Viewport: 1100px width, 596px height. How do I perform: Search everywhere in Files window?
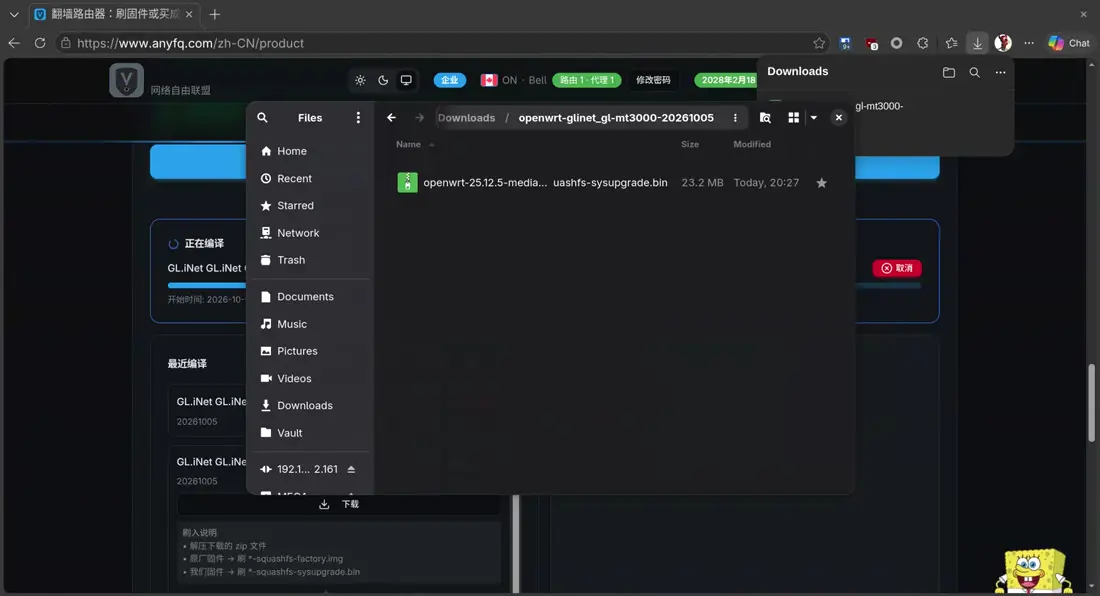coord(765,118)
